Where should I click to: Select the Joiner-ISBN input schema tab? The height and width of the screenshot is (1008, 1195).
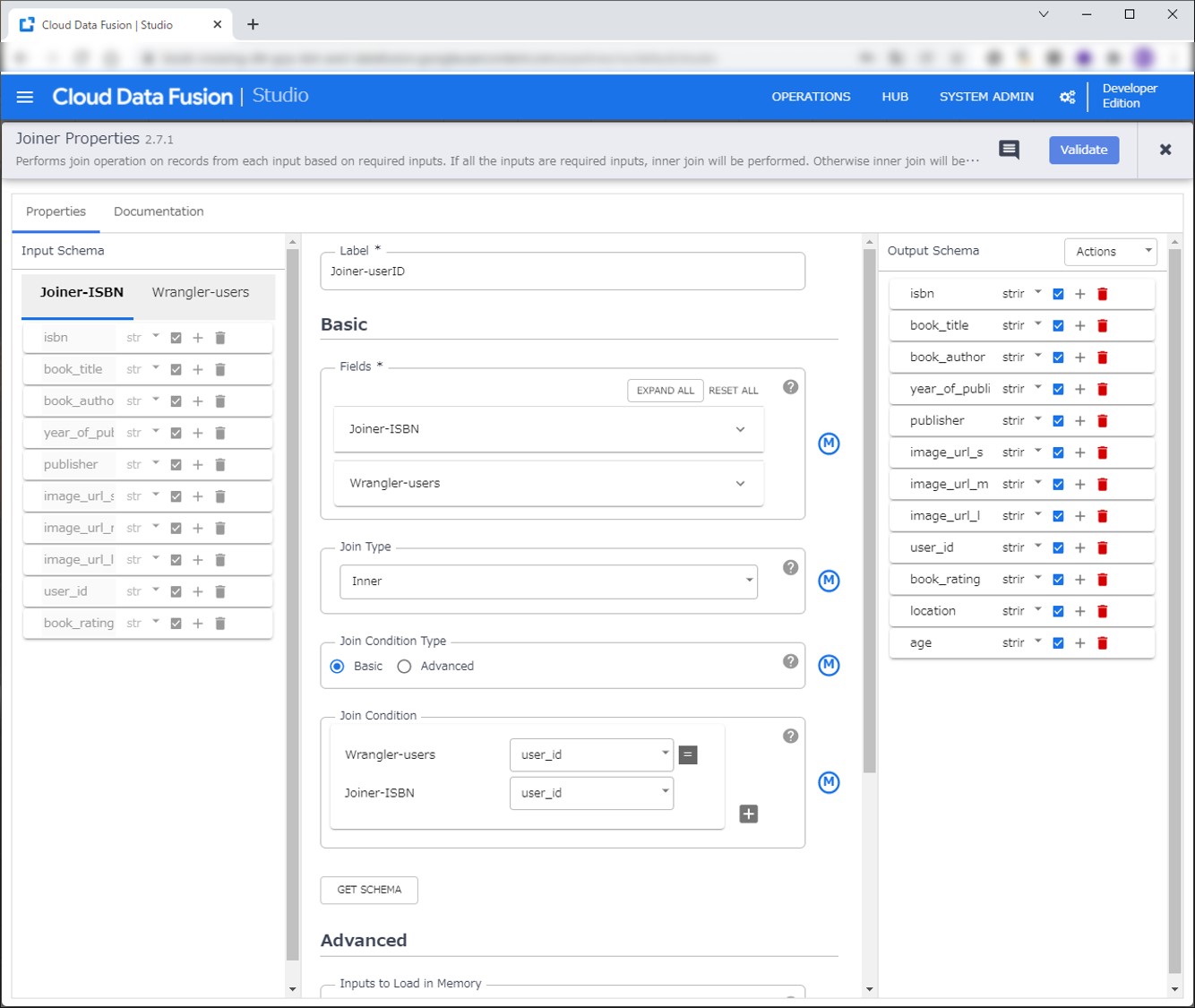tap(82, 293)
